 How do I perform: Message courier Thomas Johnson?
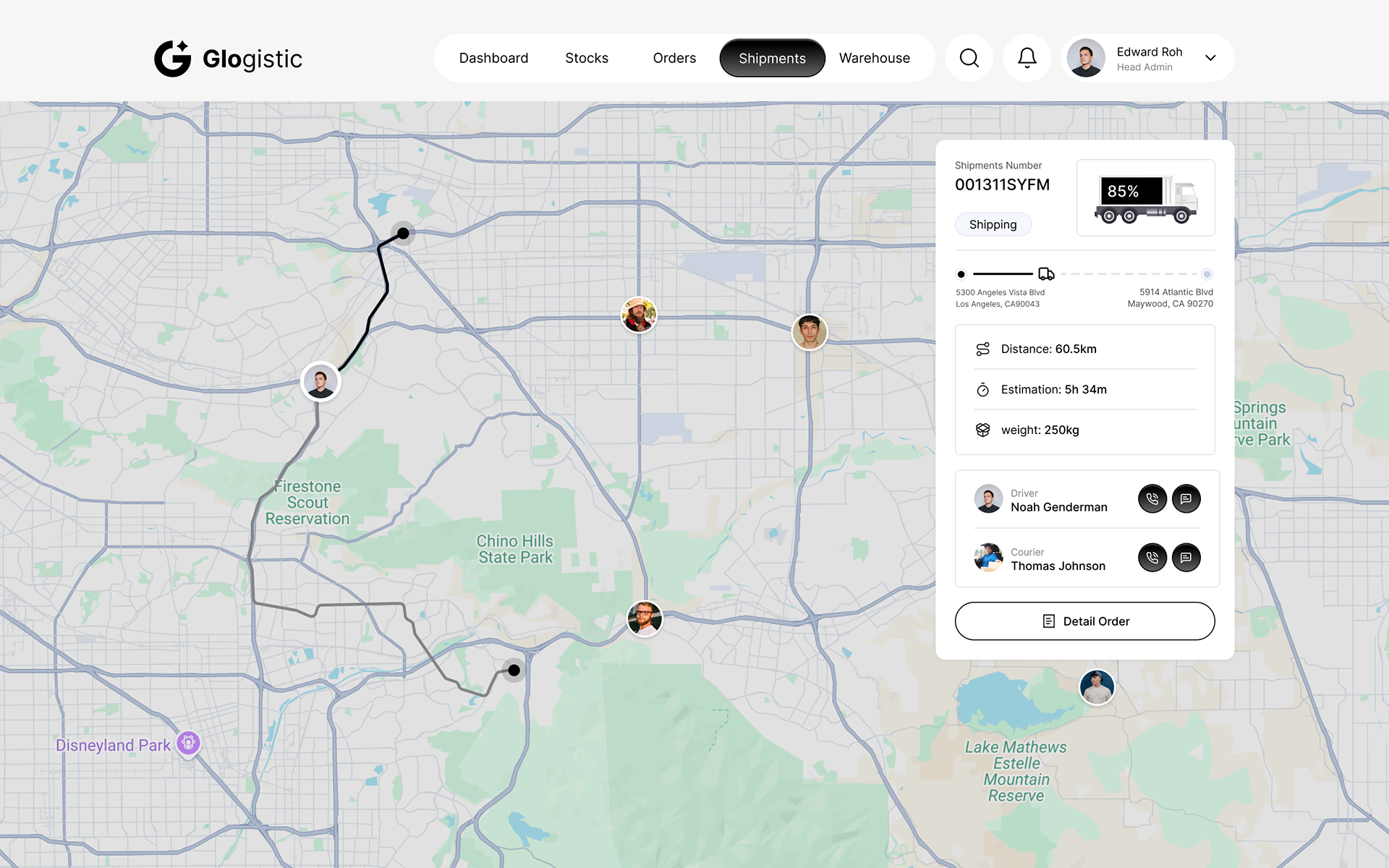(1186, 558)
